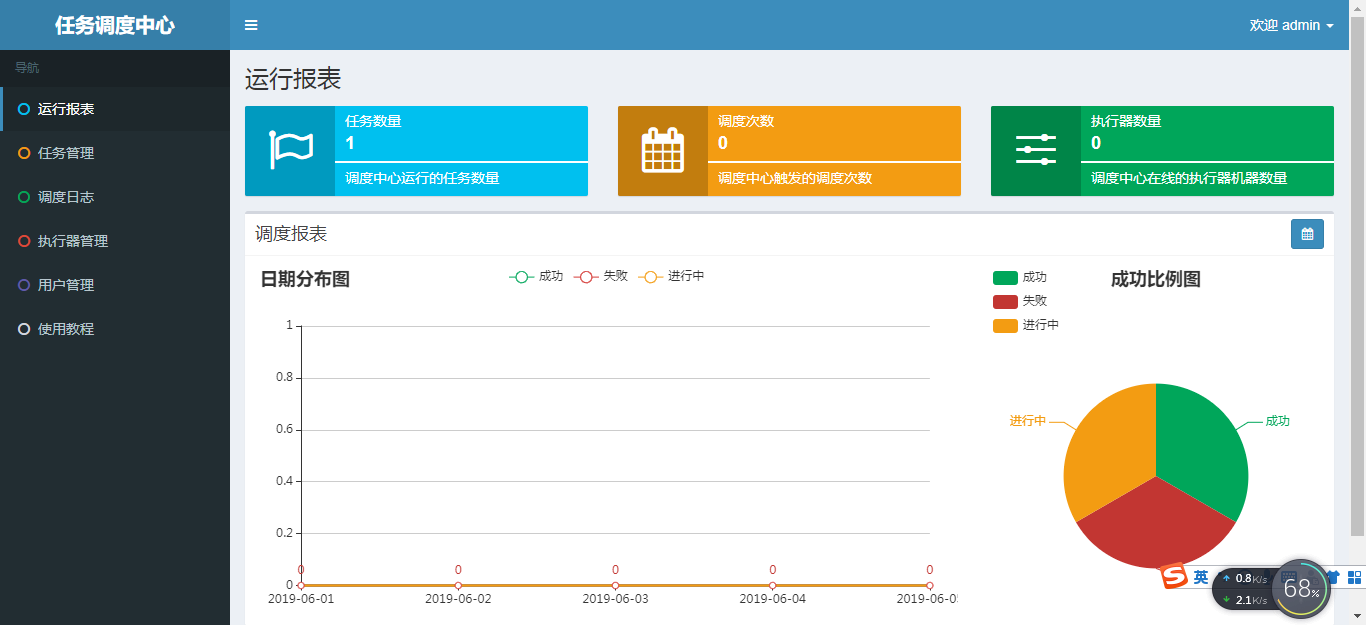Viewport: 1366px width, 625px height.
Task: Click the caret arrow next to admin
Action: pos(1330,26)
